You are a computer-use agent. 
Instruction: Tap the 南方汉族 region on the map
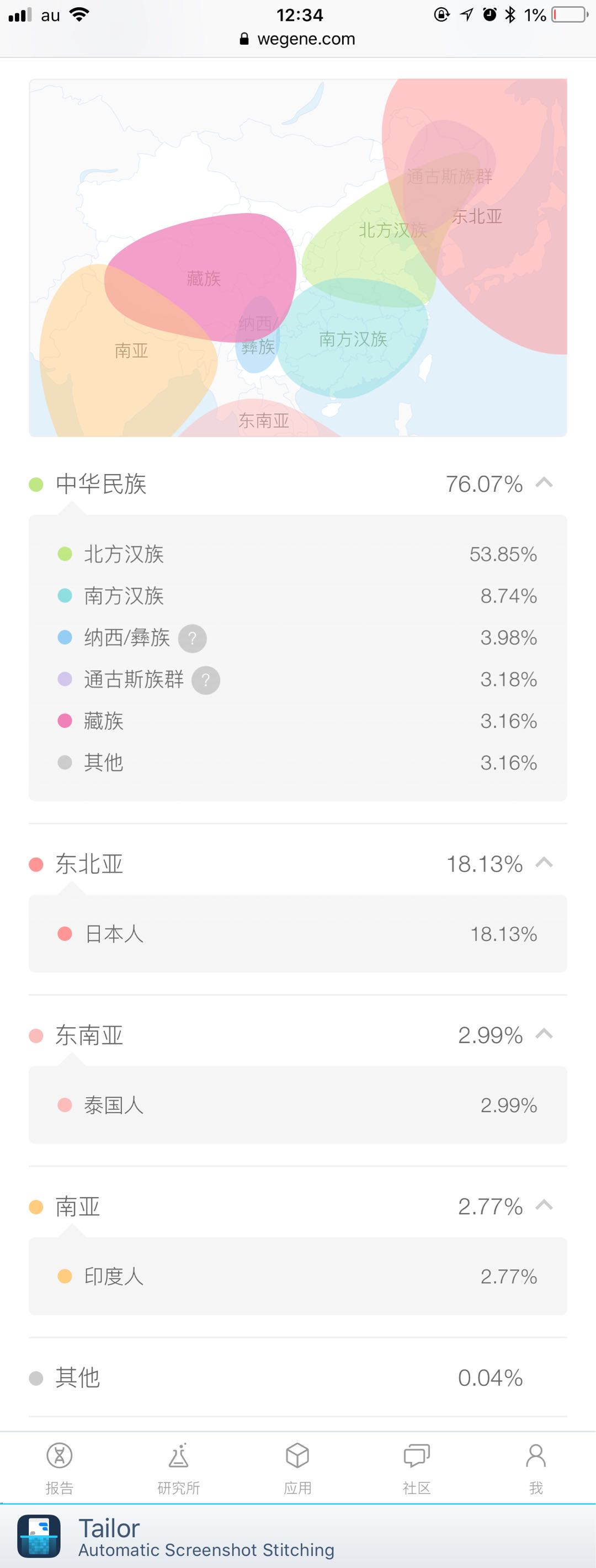pyautogui.click(x=353, y=338)
